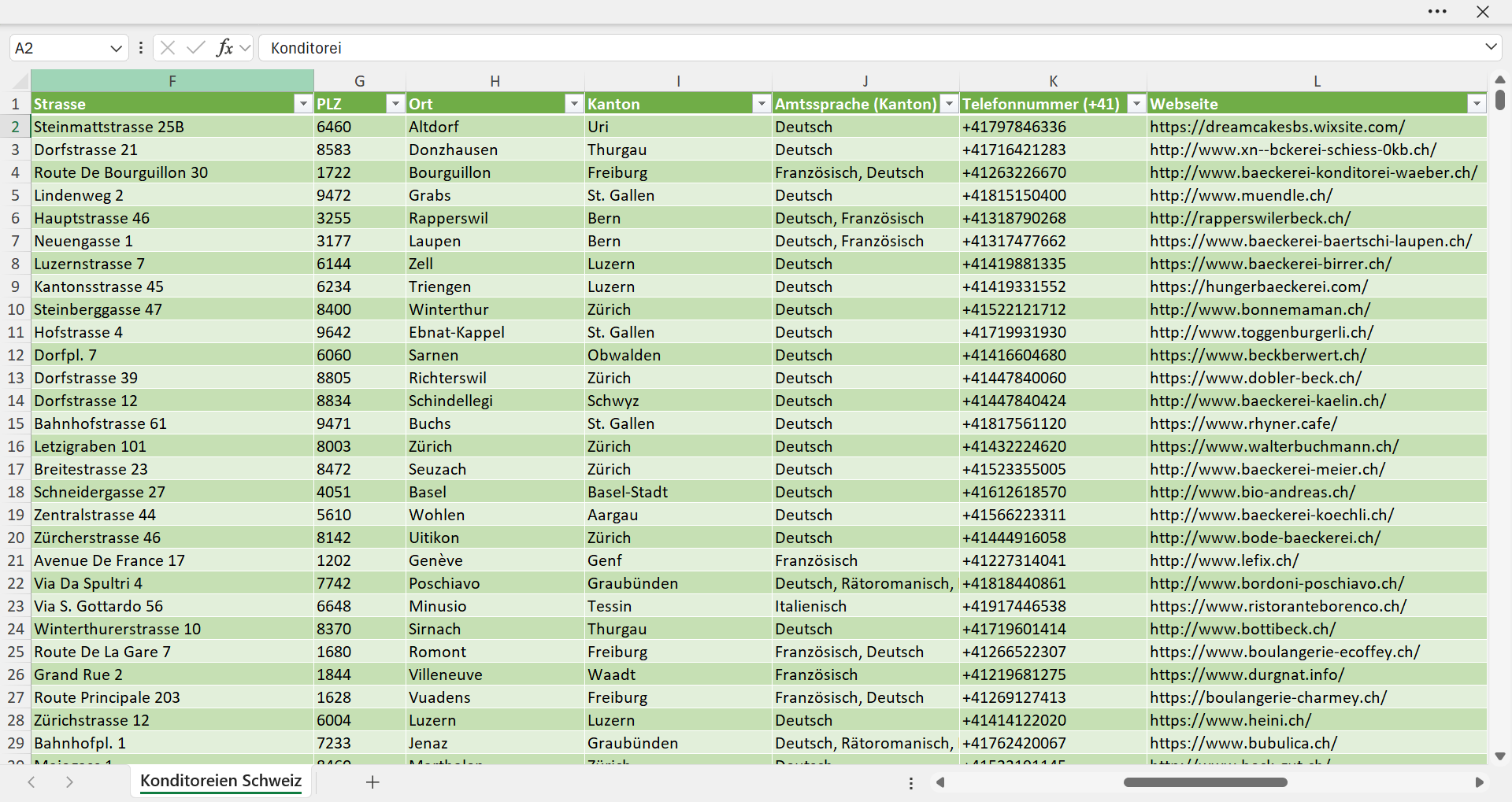This screenshot has width=1512, height=802.
Task: Select cell Steinmattstrasse 25B
Action: (x=172, y=127)
